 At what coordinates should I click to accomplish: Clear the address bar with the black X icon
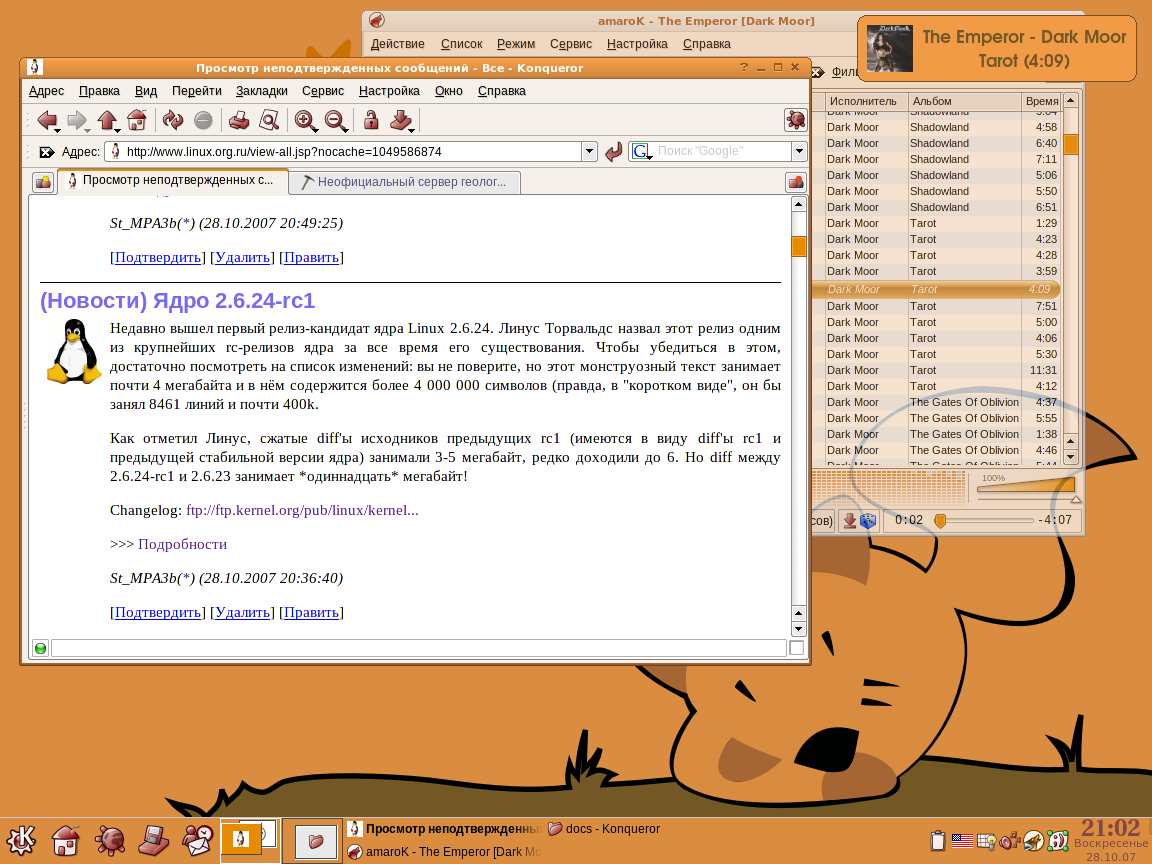click(x=46, y=152)
